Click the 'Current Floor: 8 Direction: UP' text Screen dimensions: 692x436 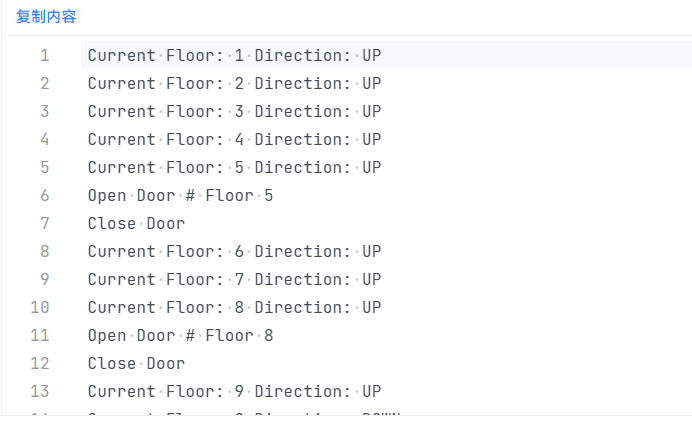pyautogui.click(x=234, y=308)
